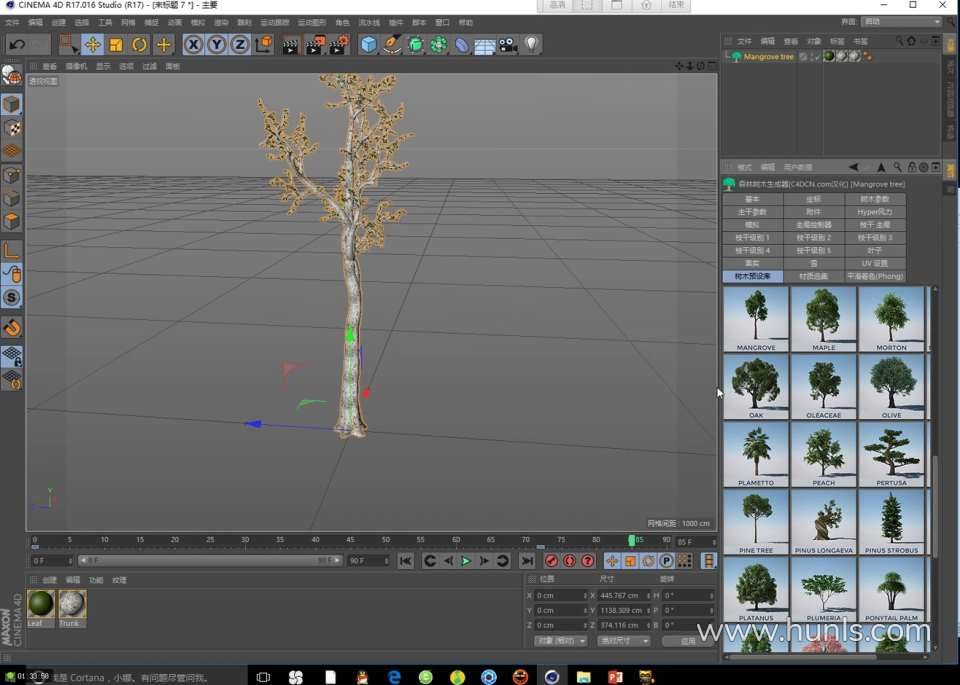Record active objects keyframe button
Viewport: 960px width, 685px height.
(551, 561)
